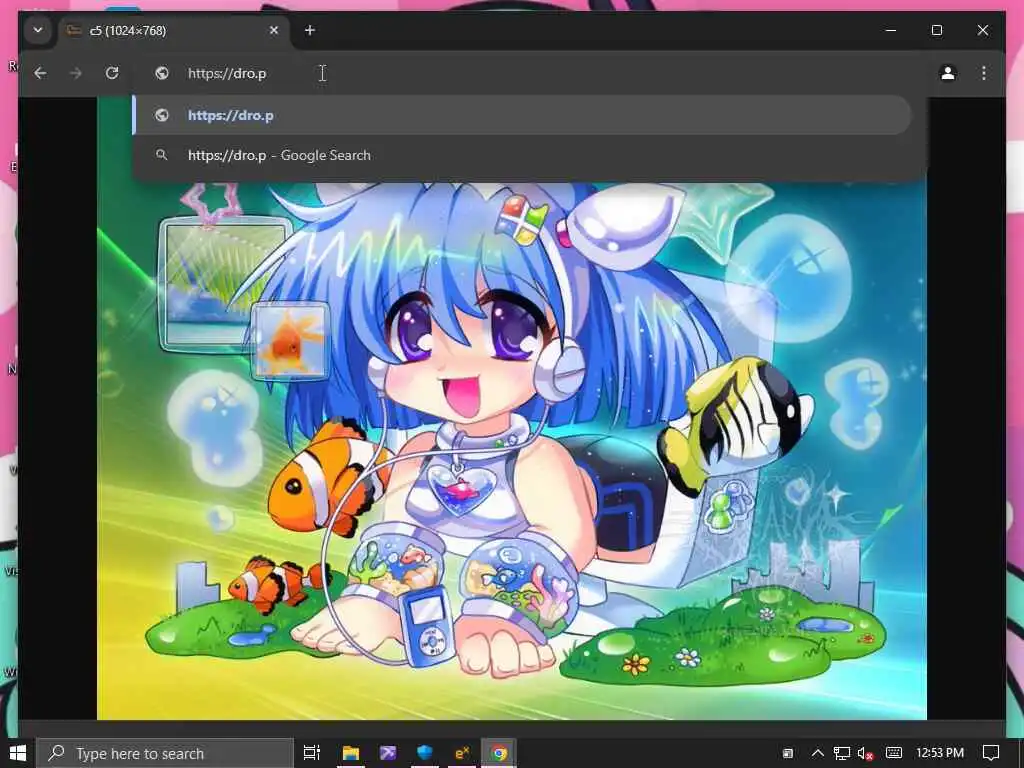Open the touch keyboard tray icon
This screenshot has height=768, width=1024.
(x=893, y=754)
